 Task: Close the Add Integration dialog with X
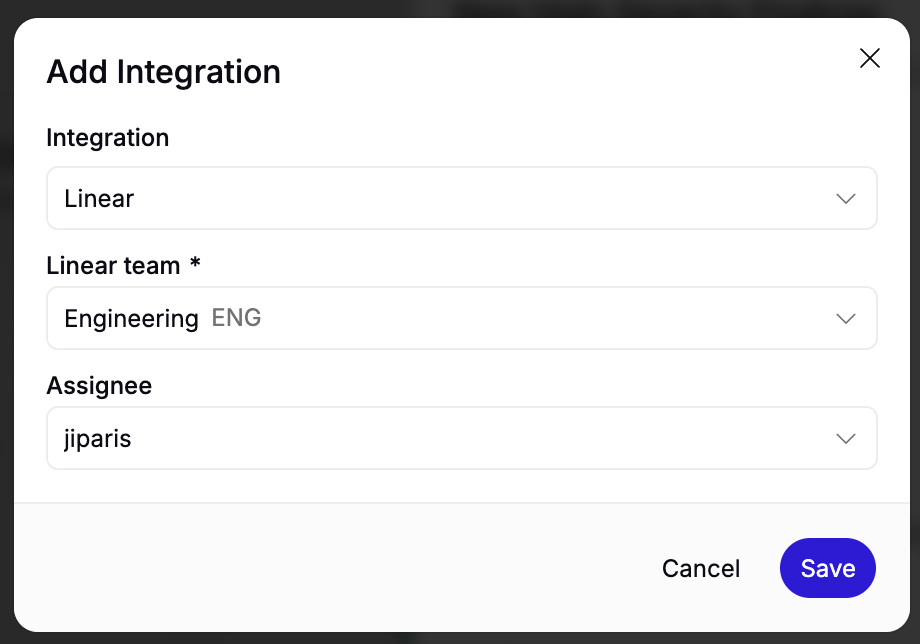coord(870,58)
